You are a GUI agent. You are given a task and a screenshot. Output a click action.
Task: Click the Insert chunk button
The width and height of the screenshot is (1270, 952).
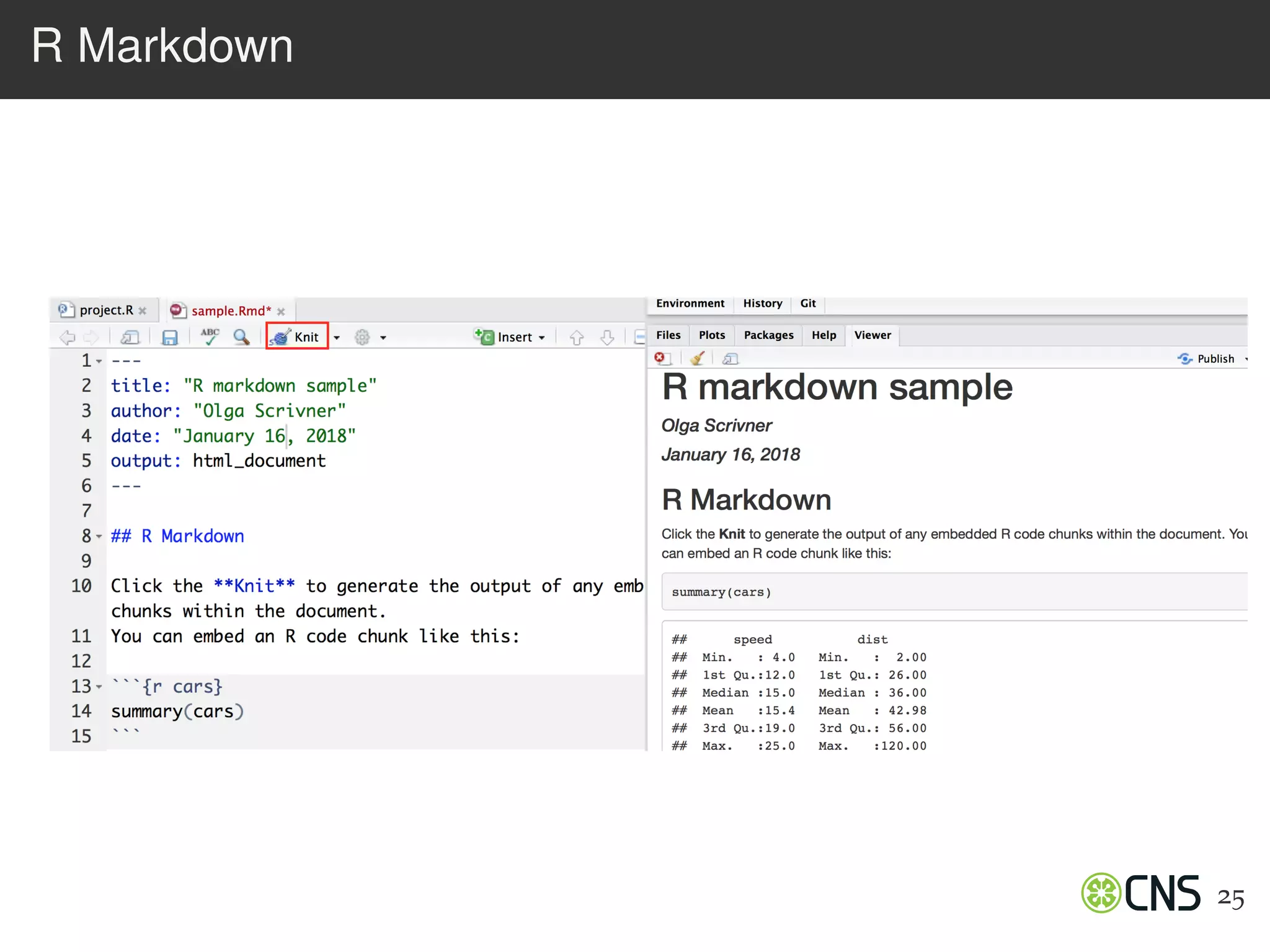(x=509, y=337)
